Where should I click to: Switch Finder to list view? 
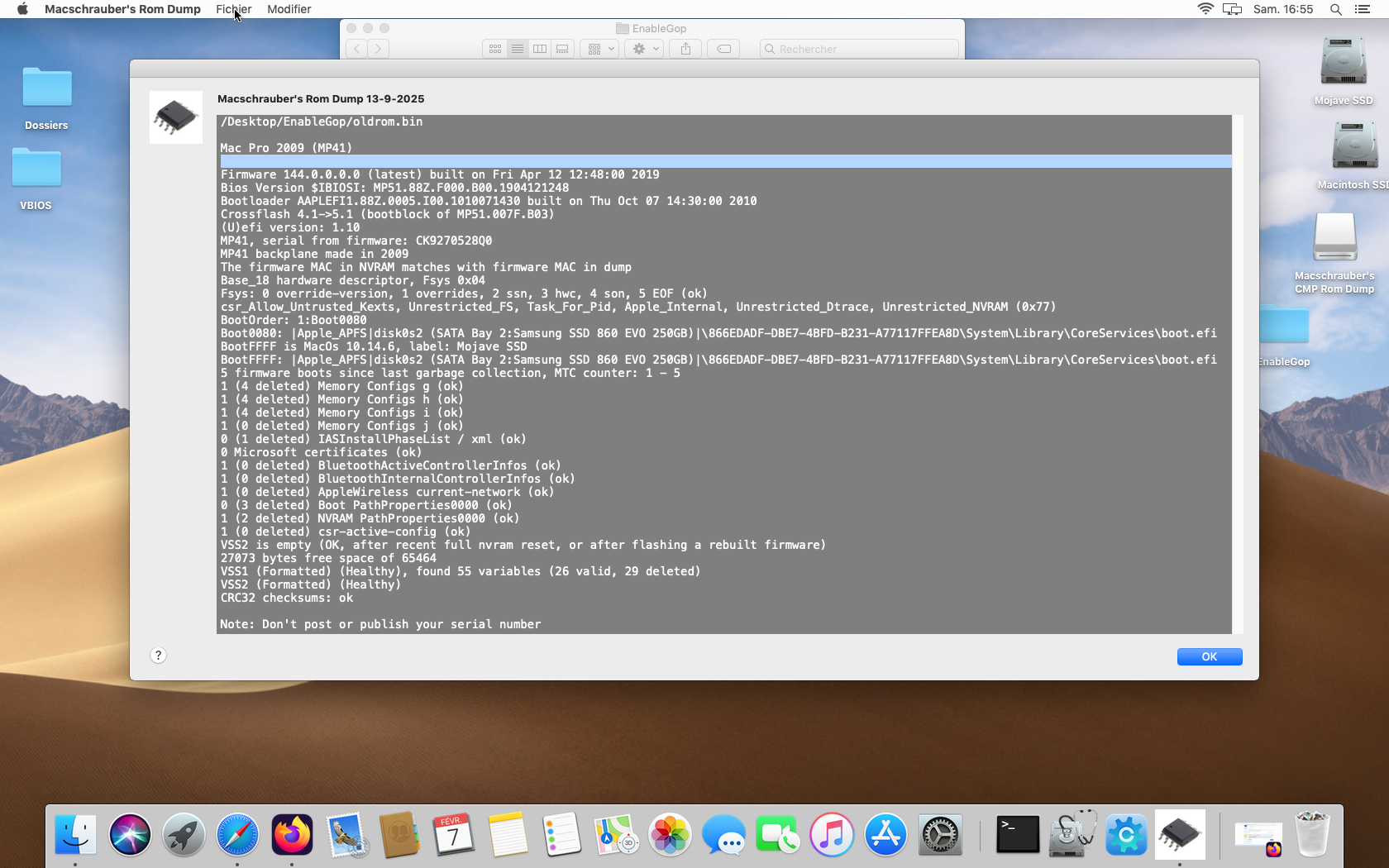518,49
